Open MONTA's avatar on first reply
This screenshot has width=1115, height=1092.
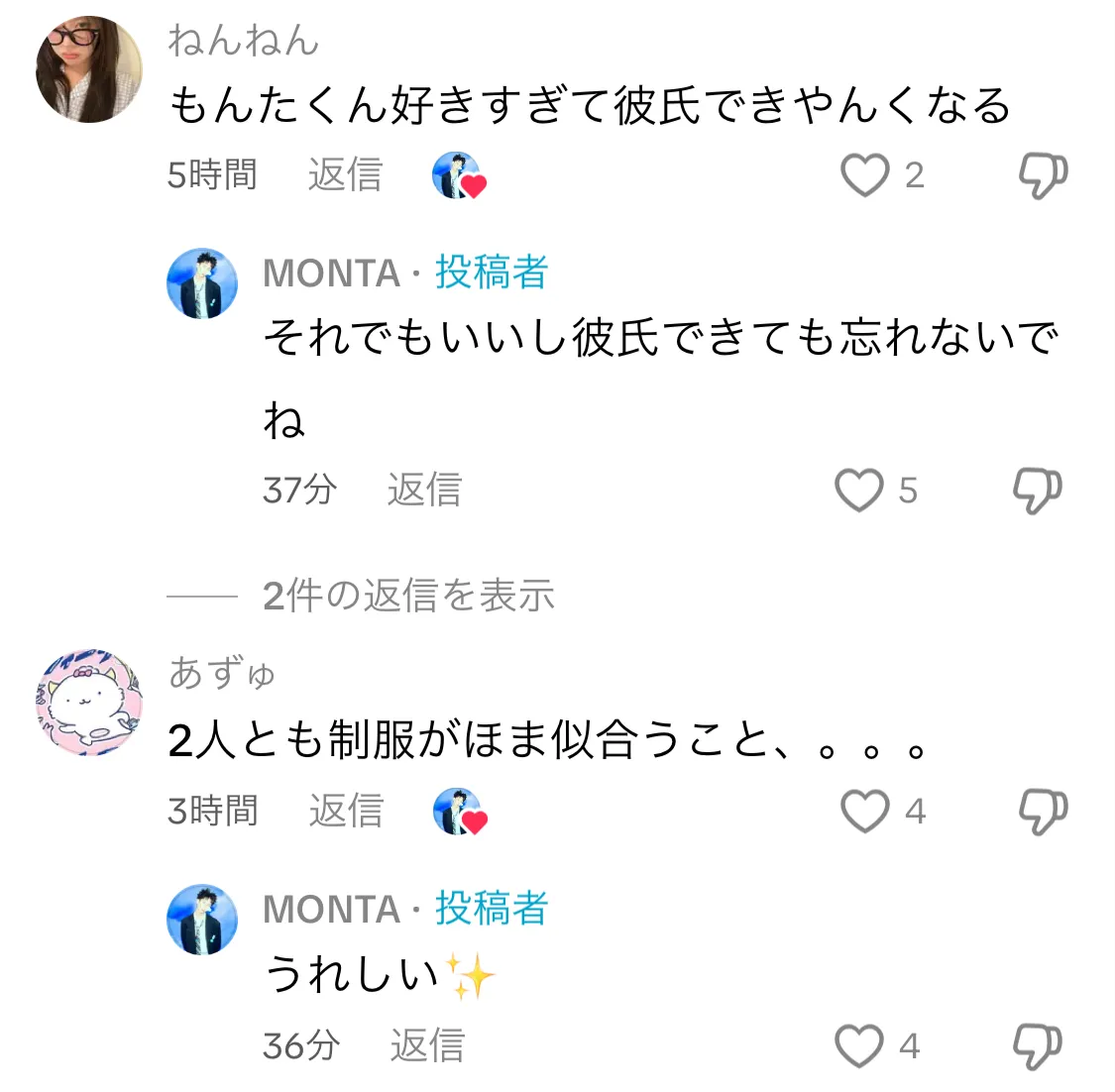pyautogui.click(x=202, y=283)
